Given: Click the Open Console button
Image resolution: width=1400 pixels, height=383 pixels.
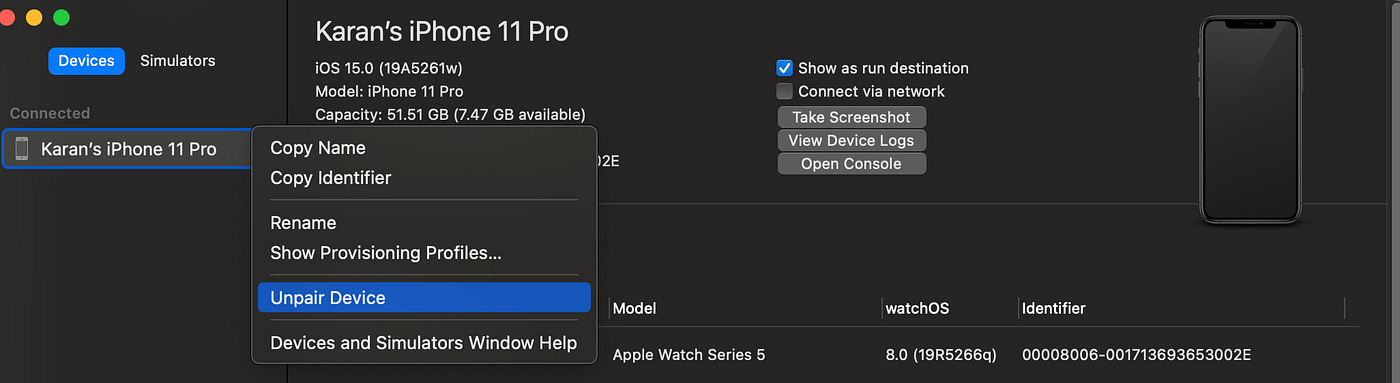Looking at the screenshot, I should click(x=852, y=163).
